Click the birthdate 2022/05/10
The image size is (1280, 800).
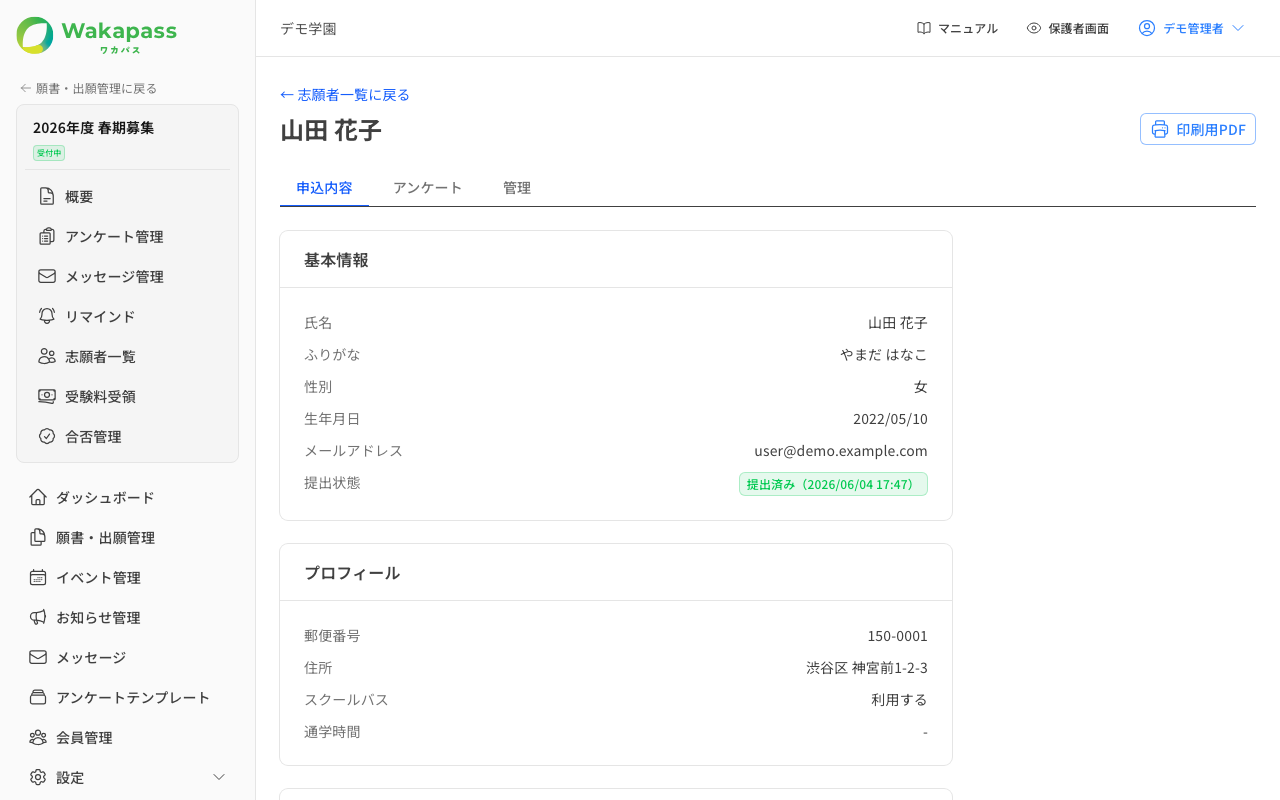point(890,419)
